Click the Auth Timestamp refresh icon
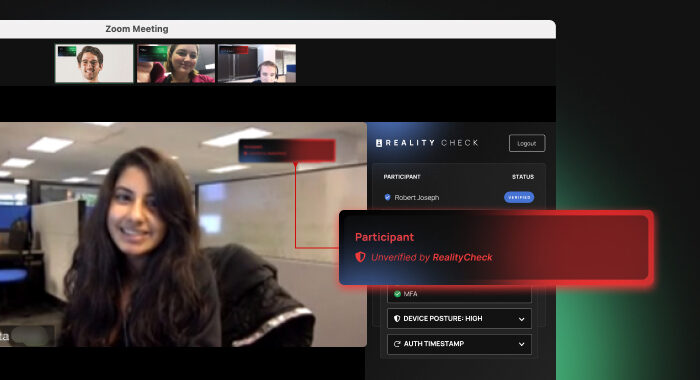Screen dimensions: 700x380 397,344
